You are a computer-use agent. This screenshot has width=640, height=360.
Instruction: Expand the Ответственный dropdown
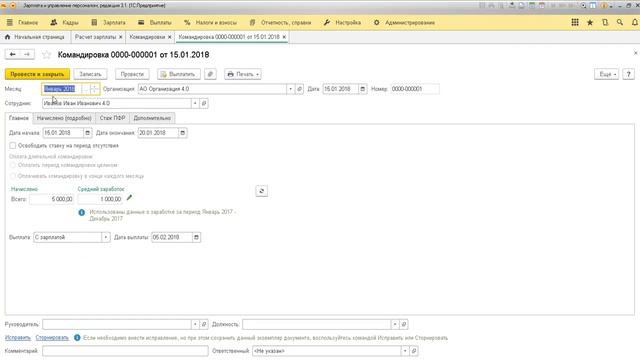tap(405, 351)
